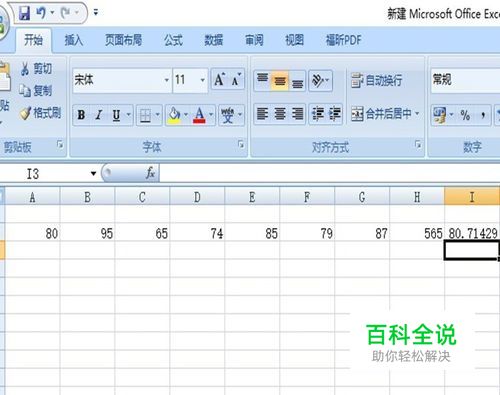This screenshot has height=395, width=500.
Task: Align text left
Action: pyautogui.click(x=263, y=114)
